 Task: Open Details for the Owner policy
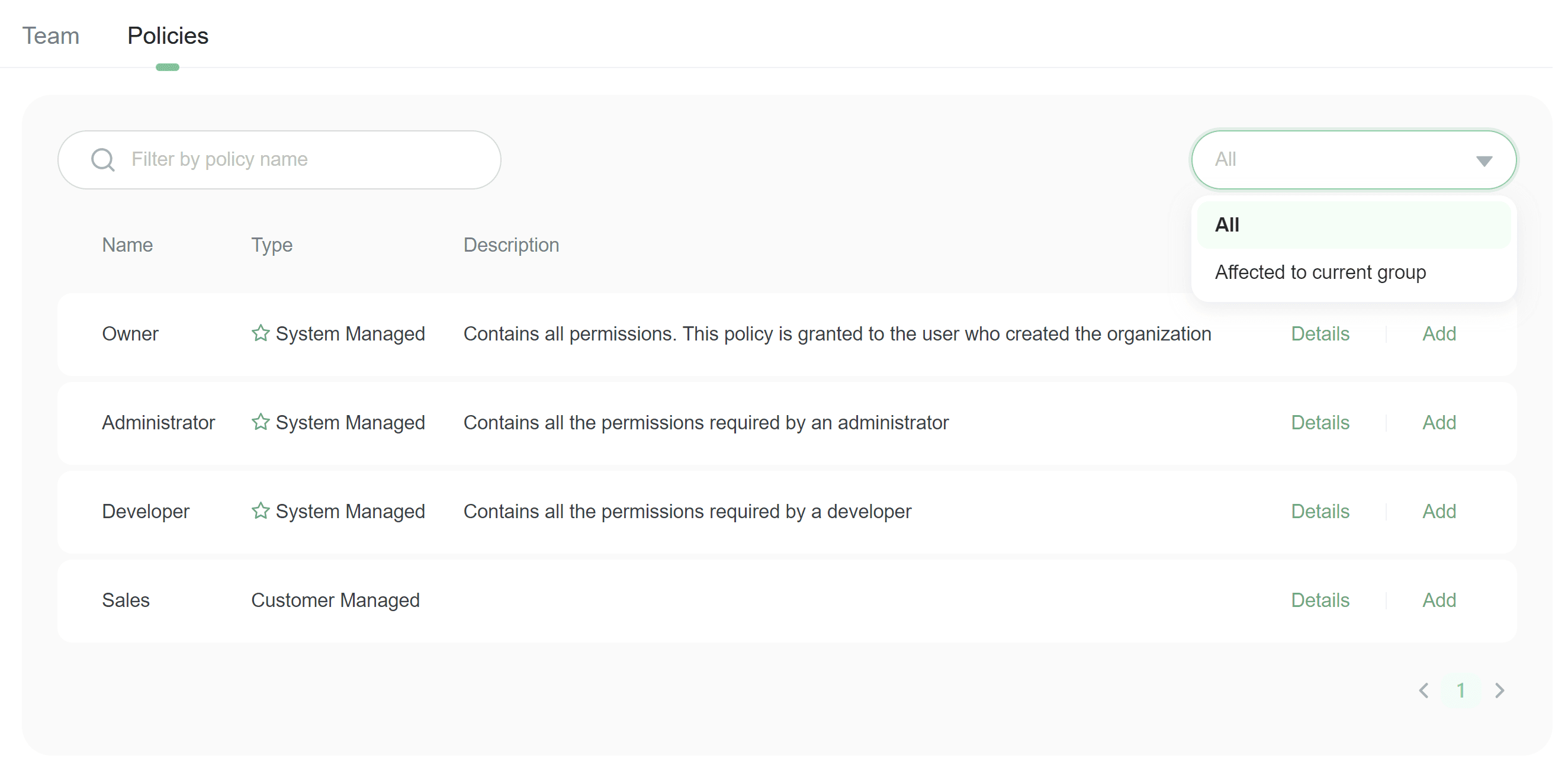pyautogui.click(x=1320, y=333)
